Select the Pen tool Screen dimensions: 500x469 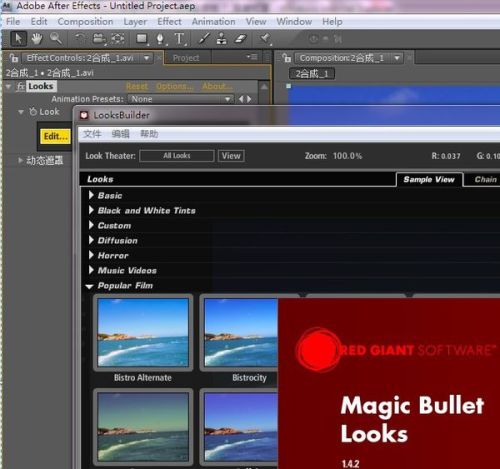click(160, 39)
